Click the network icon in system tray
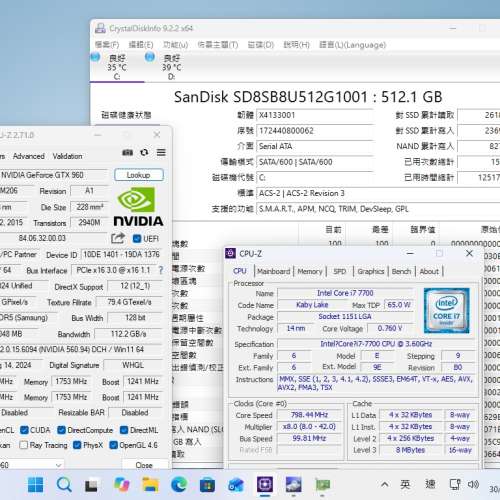The width and height of the screenshot is (500, 500). click(455, 484)
